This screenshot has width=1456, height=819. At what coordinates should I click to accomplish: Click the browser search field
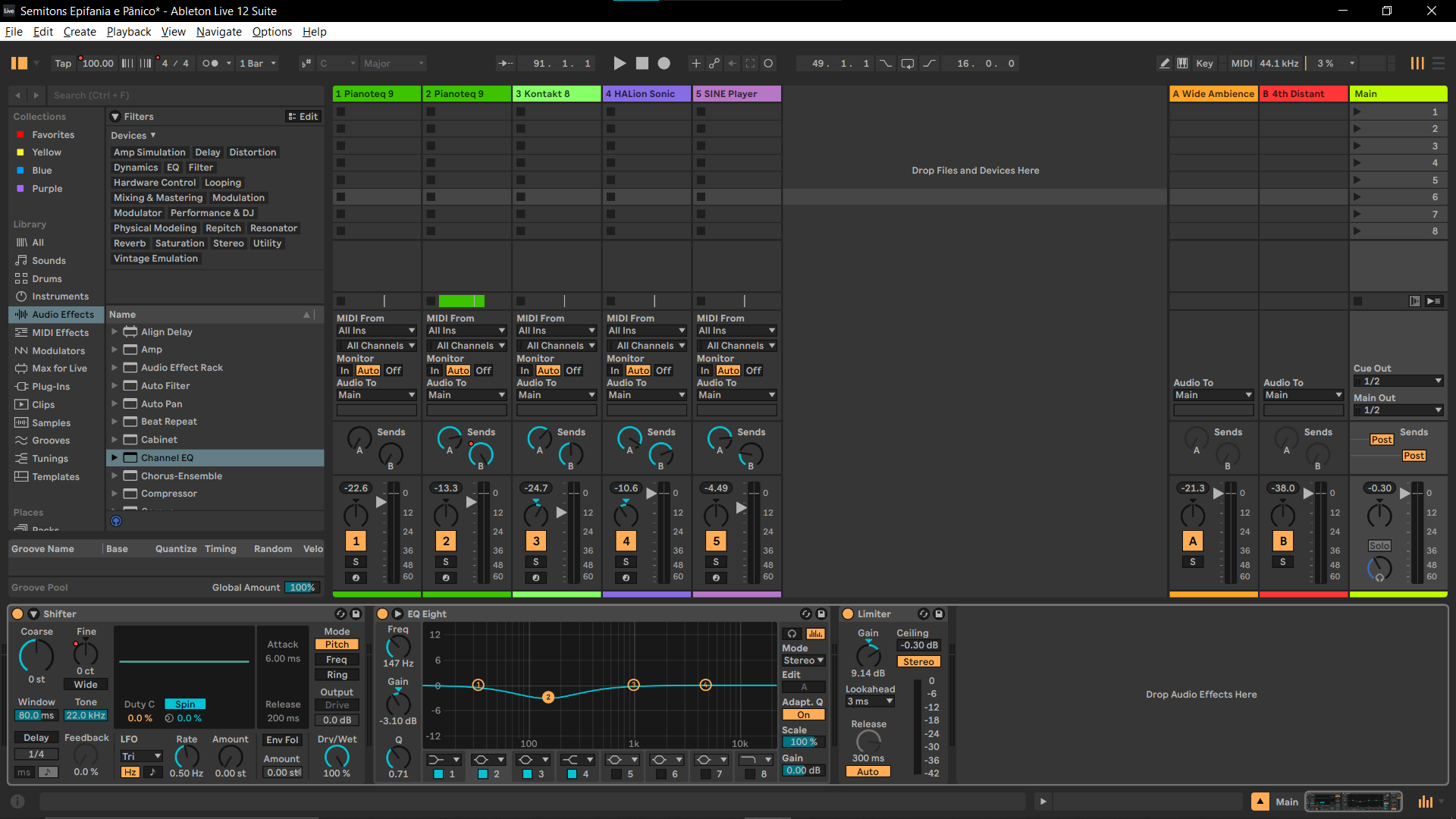pyautogui.click(x=186, y=96)
